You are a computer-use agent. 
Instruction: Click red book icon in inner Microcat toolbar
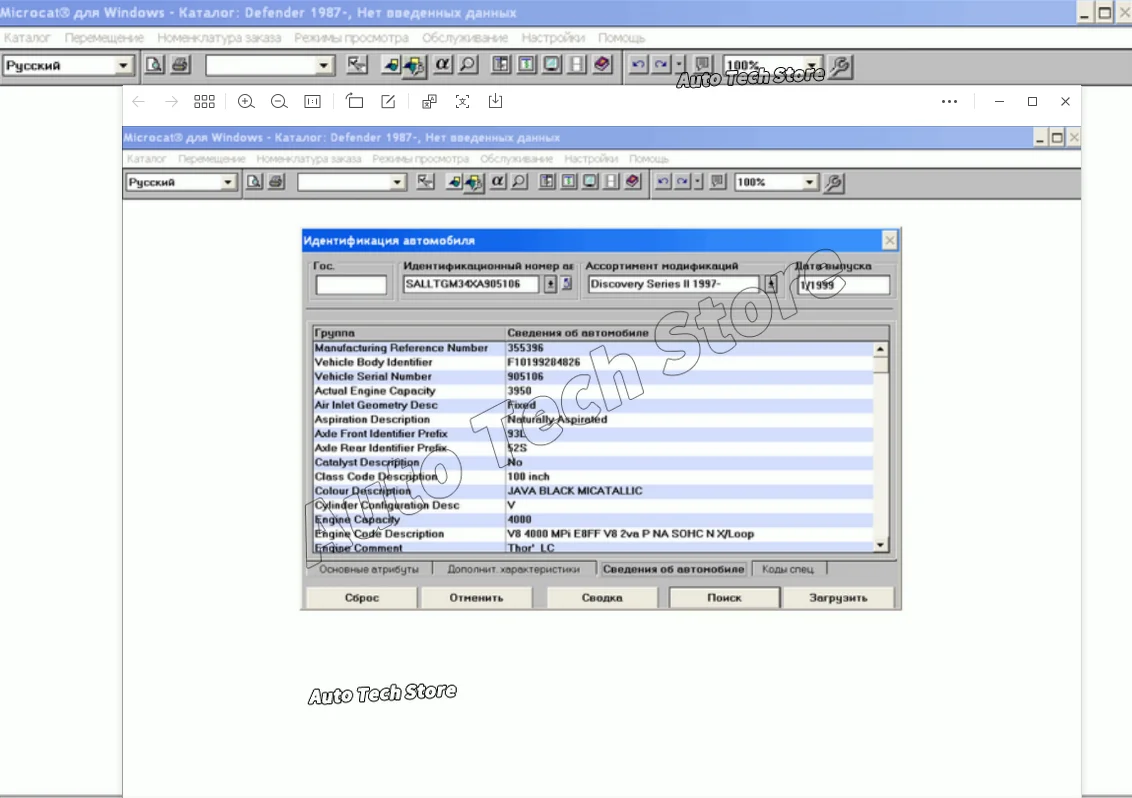pos(632,182)
